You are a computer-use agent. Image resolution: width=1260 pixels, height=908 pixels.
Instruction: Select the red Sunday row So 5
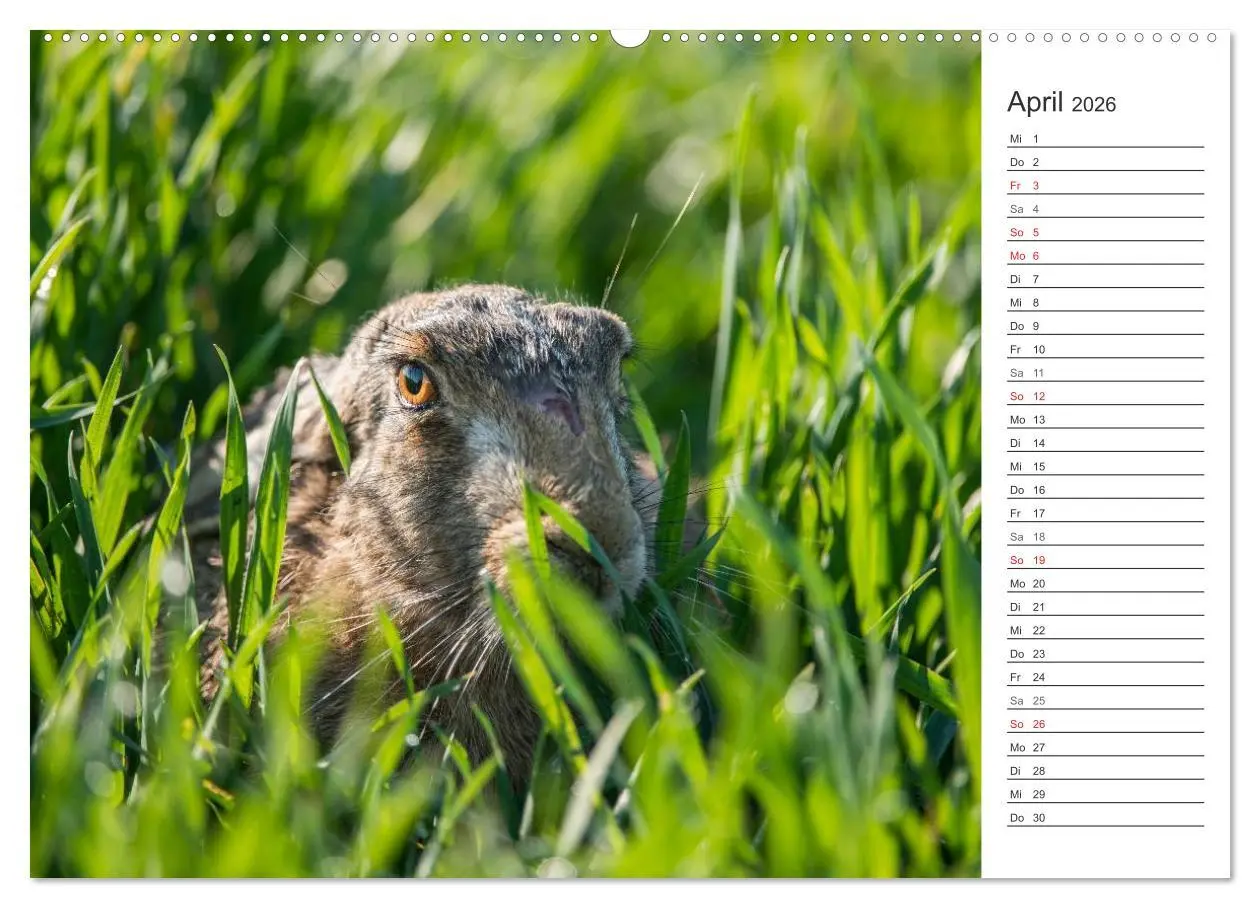[1104, 233]
